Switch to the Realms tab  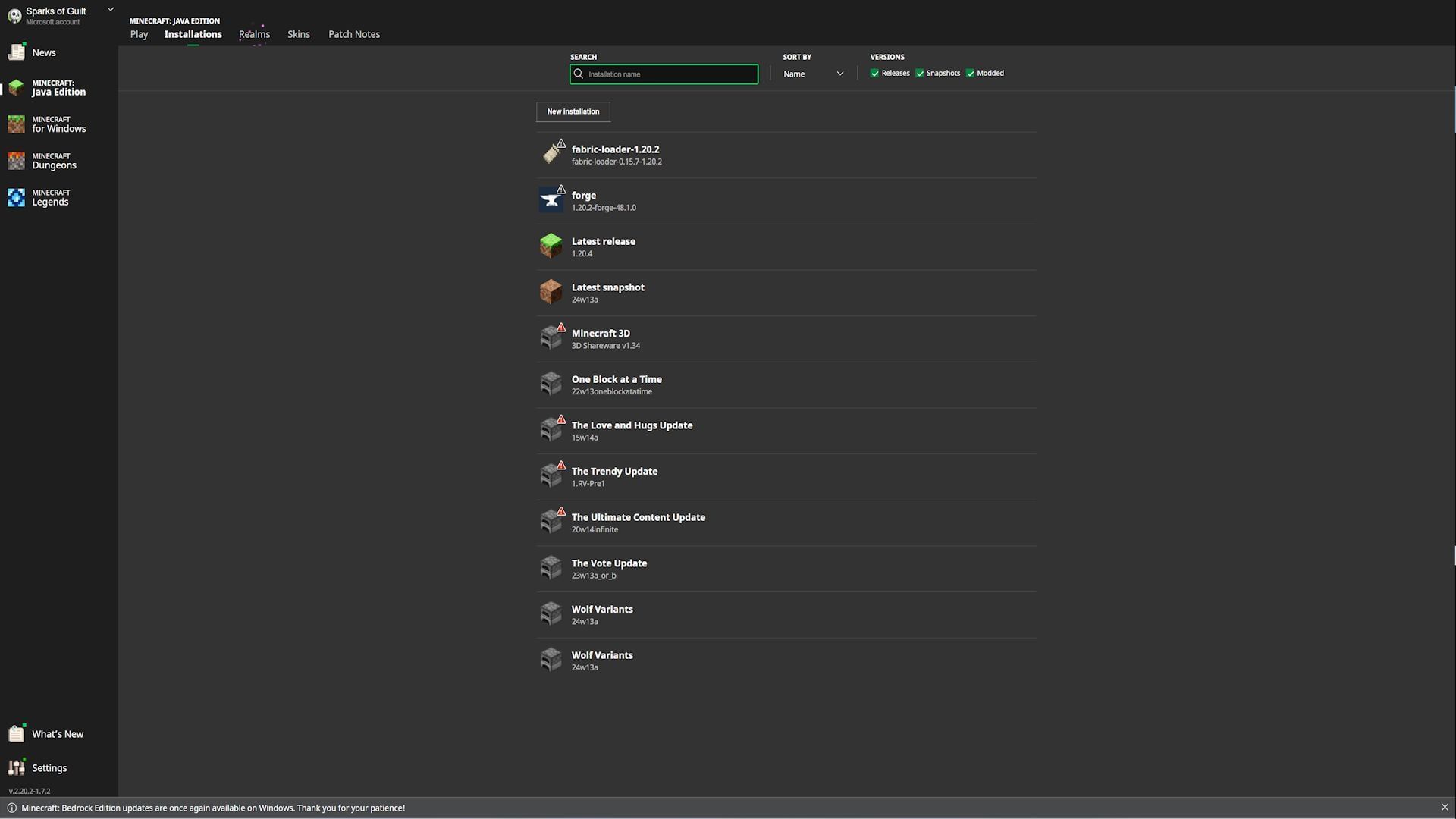click(254, 34)
